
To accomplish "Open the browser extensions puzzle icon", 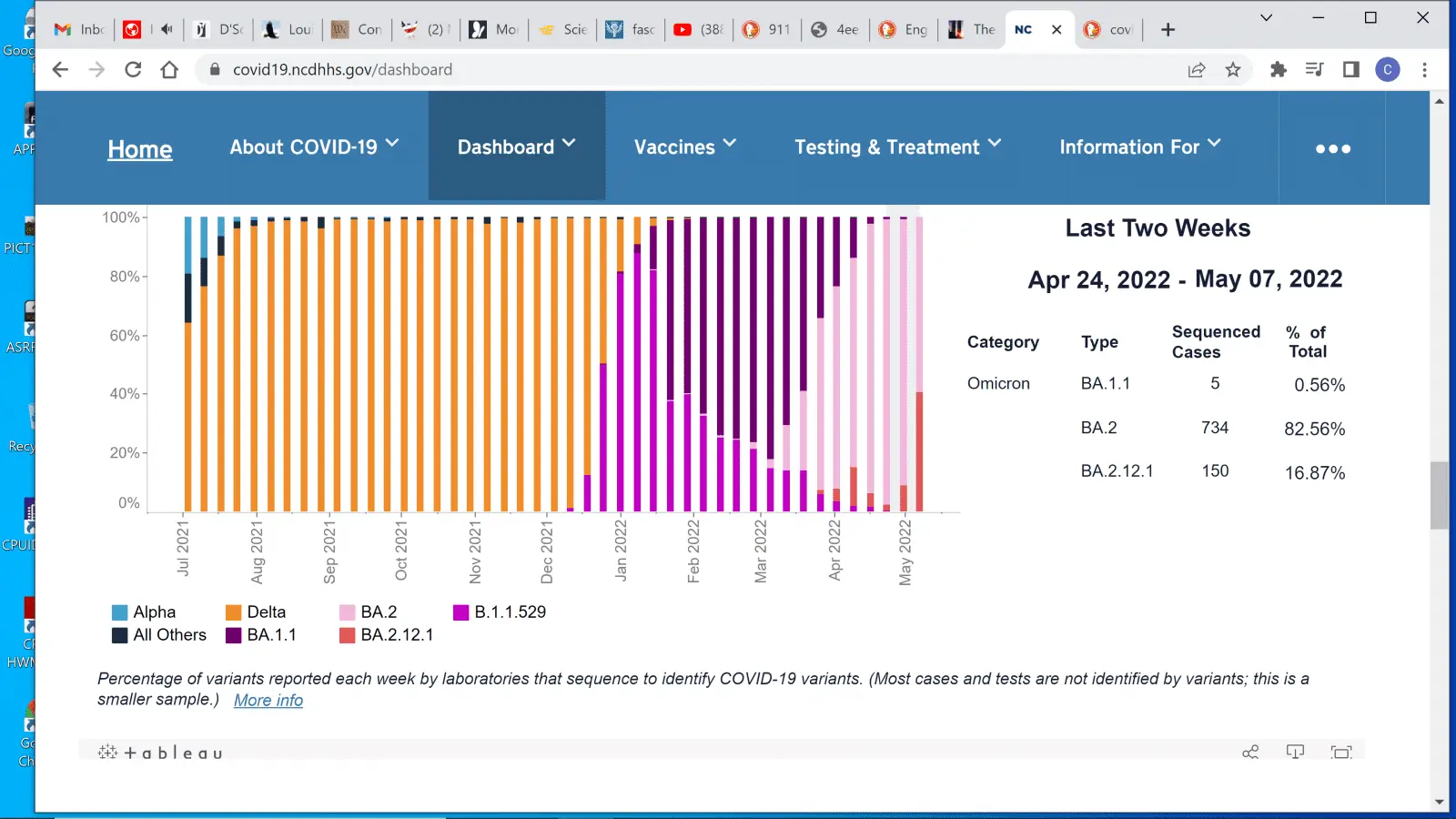I will 1279,70.
